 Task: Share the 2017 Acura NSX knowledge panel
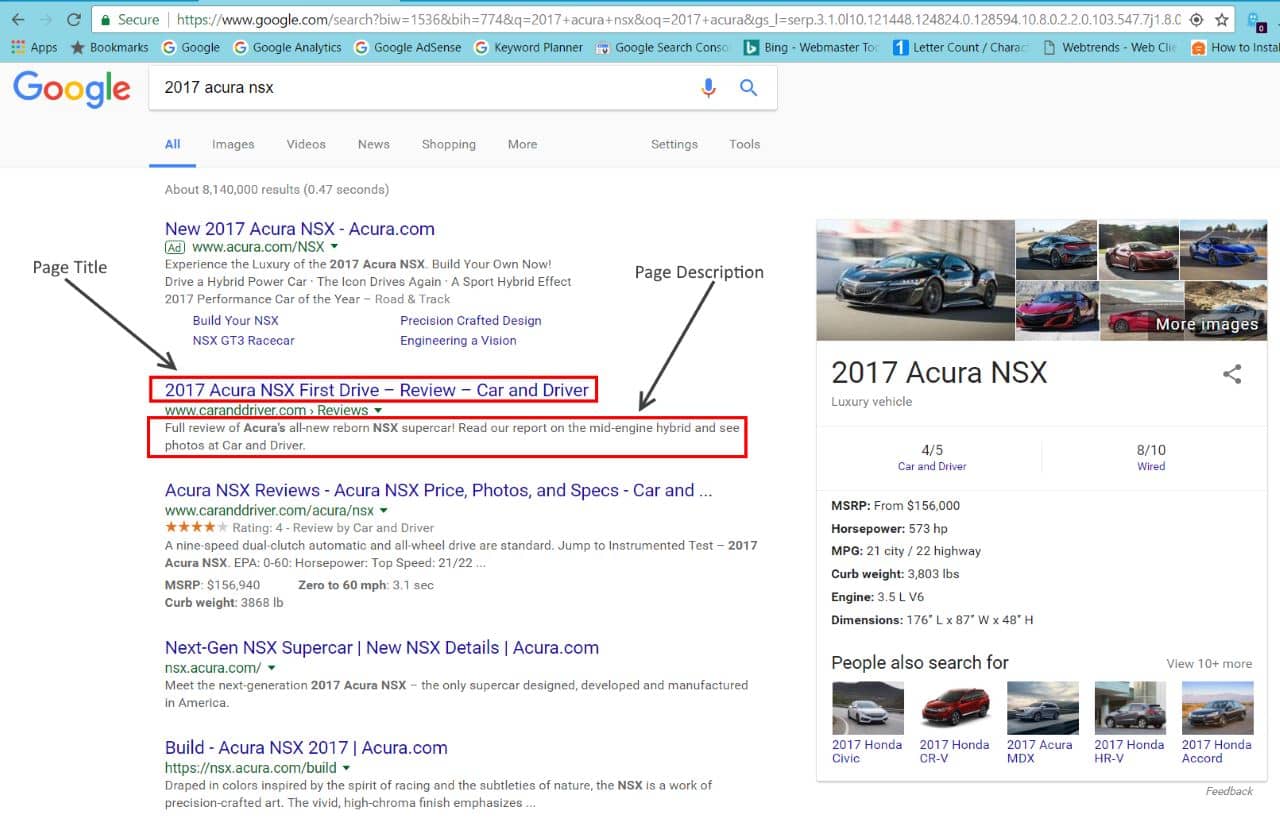(x=1232, y=374)
